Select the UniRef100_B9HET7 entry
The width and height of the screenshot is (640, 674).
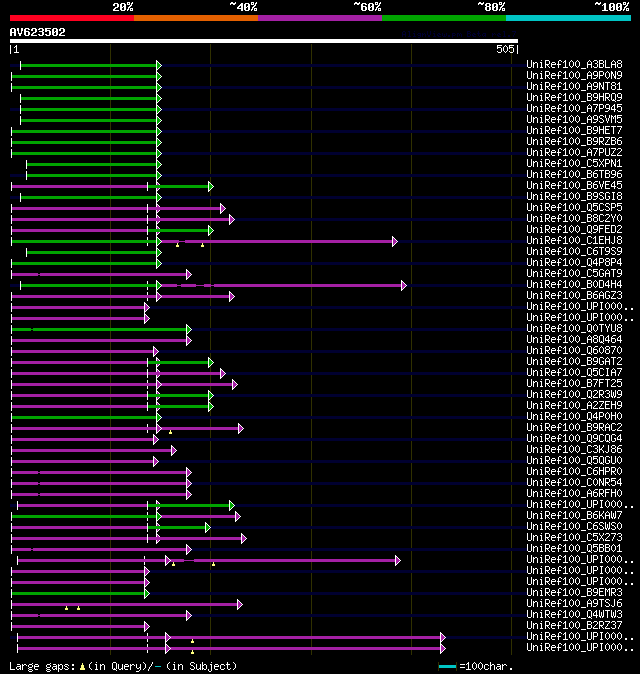click(x=574, y=130)
